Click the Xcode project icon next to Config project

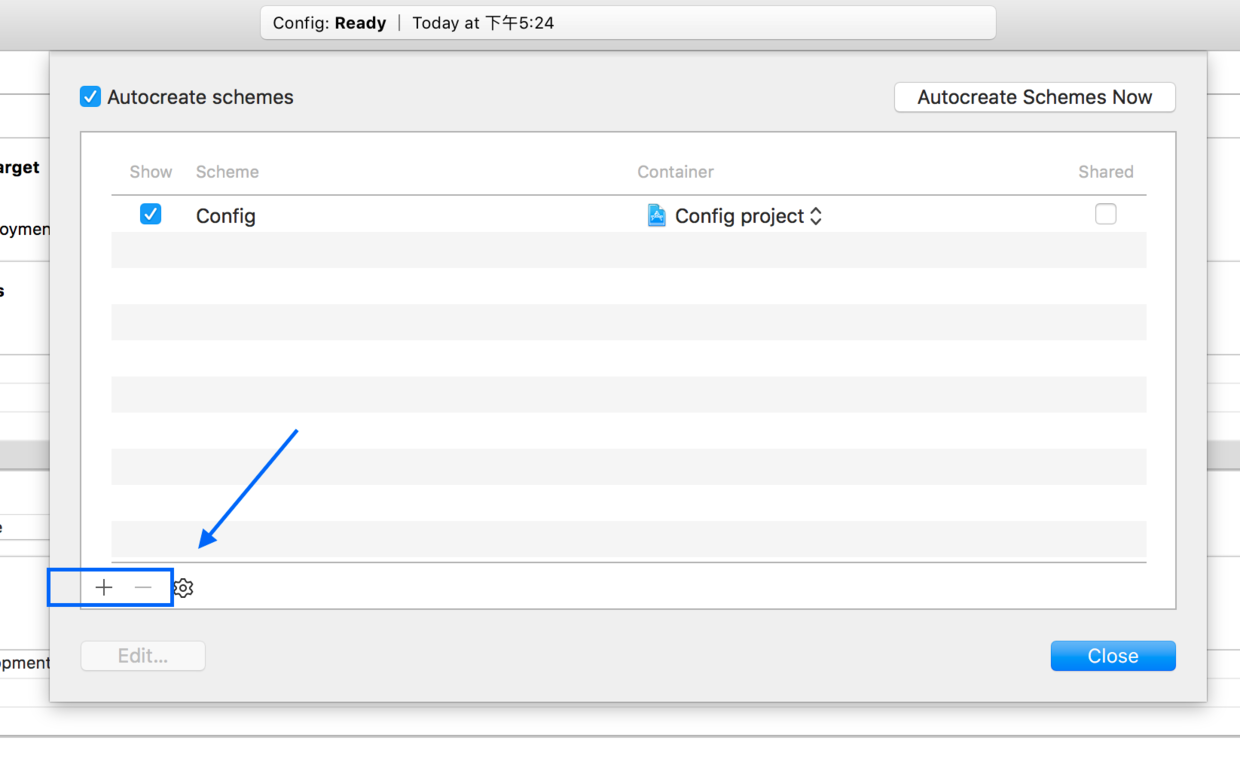pos(656,215)
